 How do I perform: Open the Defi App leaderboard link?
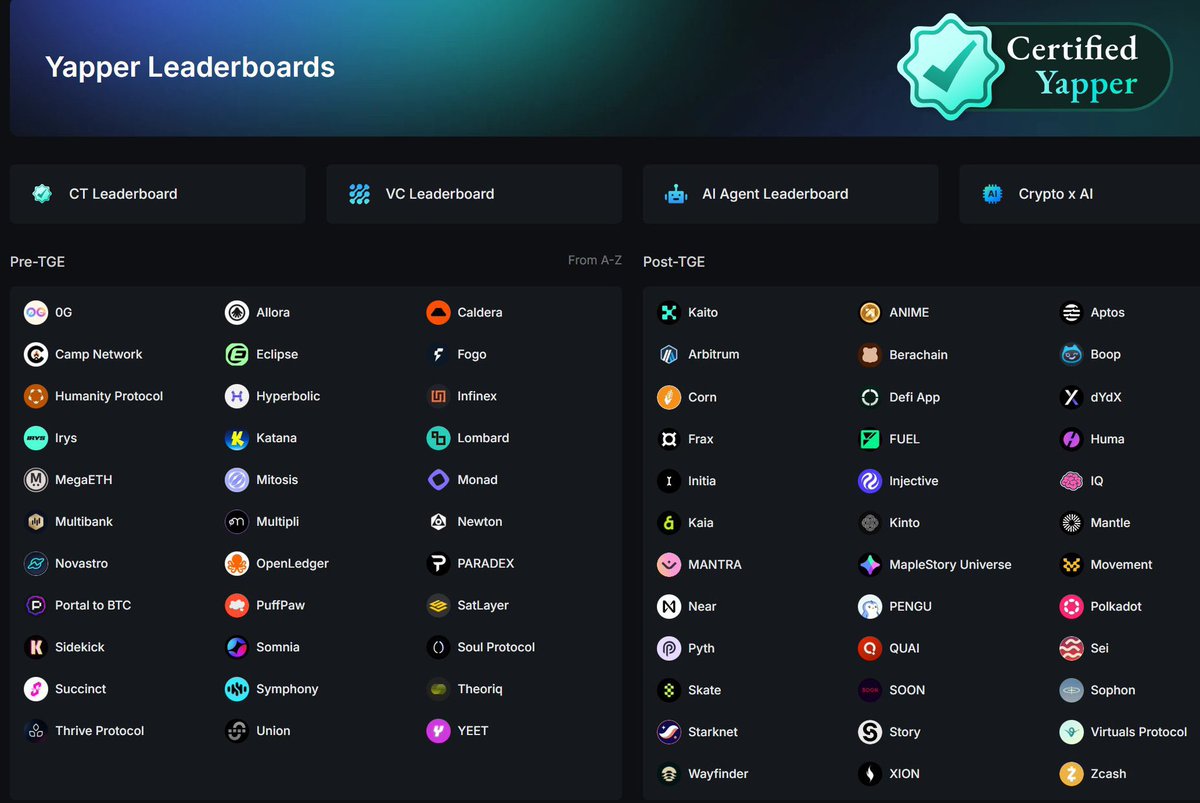tap(900, 397)
